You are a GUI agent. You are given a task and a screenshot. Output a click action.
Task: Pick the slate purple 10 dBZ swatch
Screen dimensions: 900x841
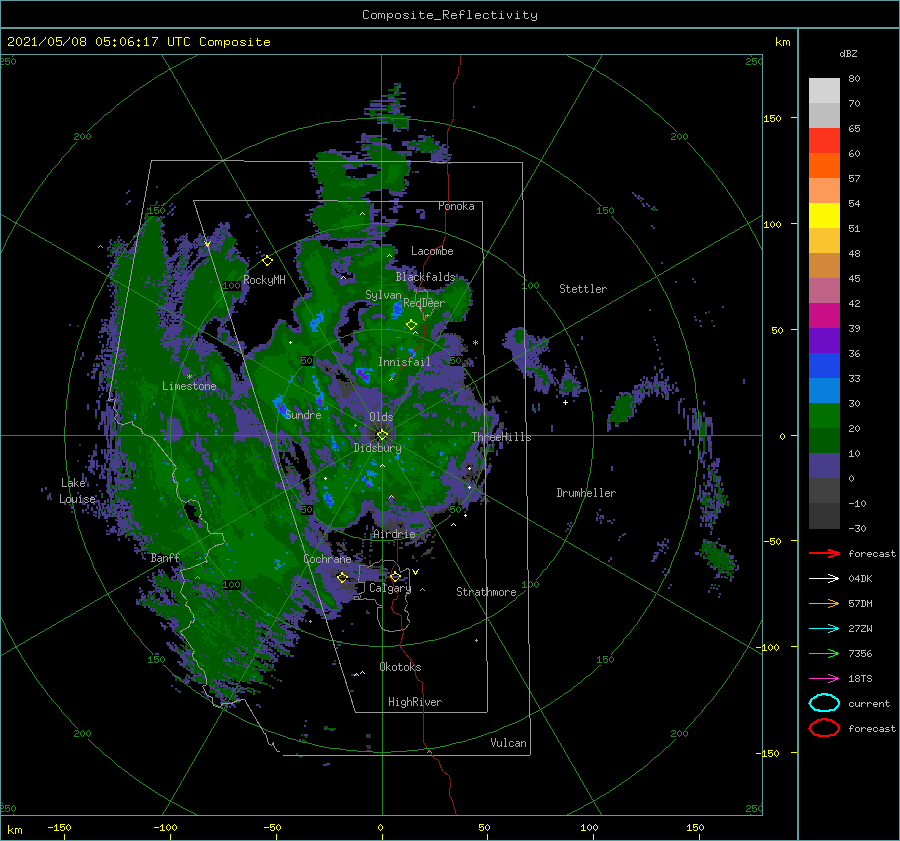click(824, 466)
